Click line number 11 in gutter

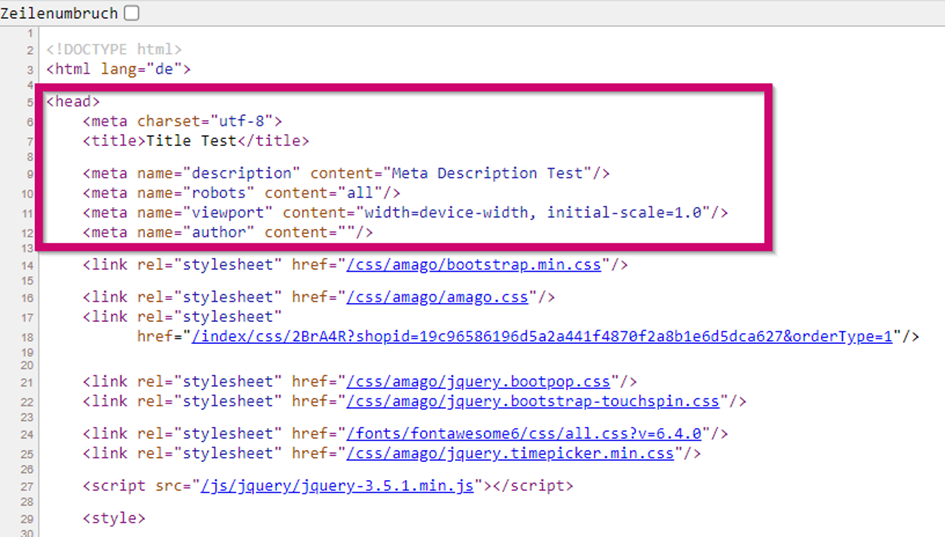(x=27, y=214)
